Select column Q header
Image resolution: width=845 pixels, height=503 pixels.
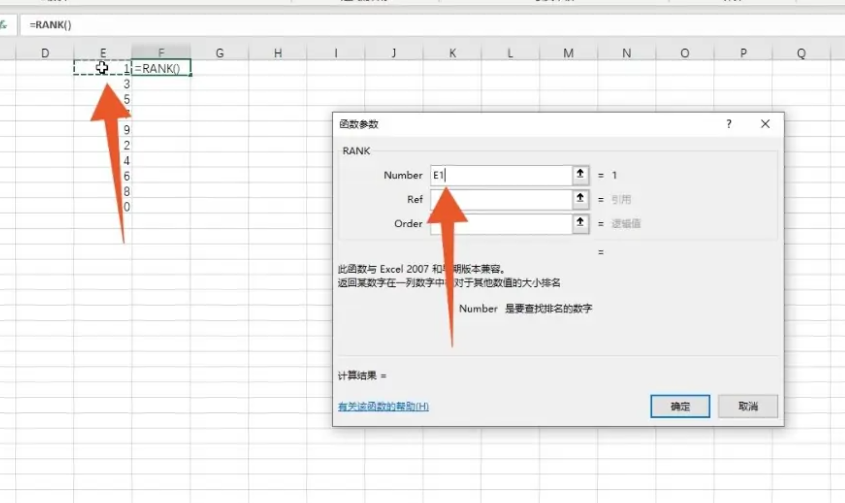tap(802, 52)
